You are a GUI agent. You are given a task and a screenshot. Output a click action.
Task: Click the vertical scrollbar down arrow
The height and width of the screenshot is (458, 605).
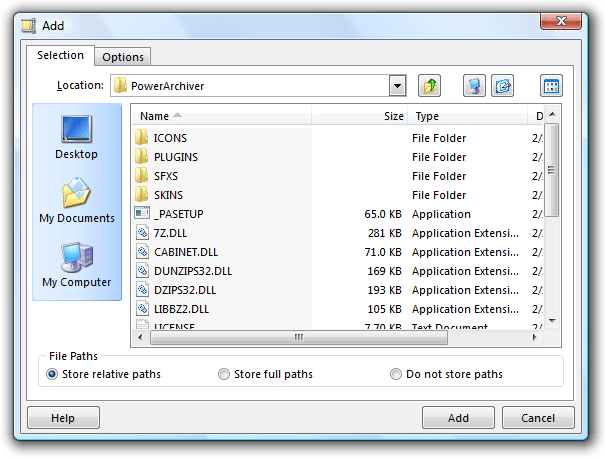[552, 321]
